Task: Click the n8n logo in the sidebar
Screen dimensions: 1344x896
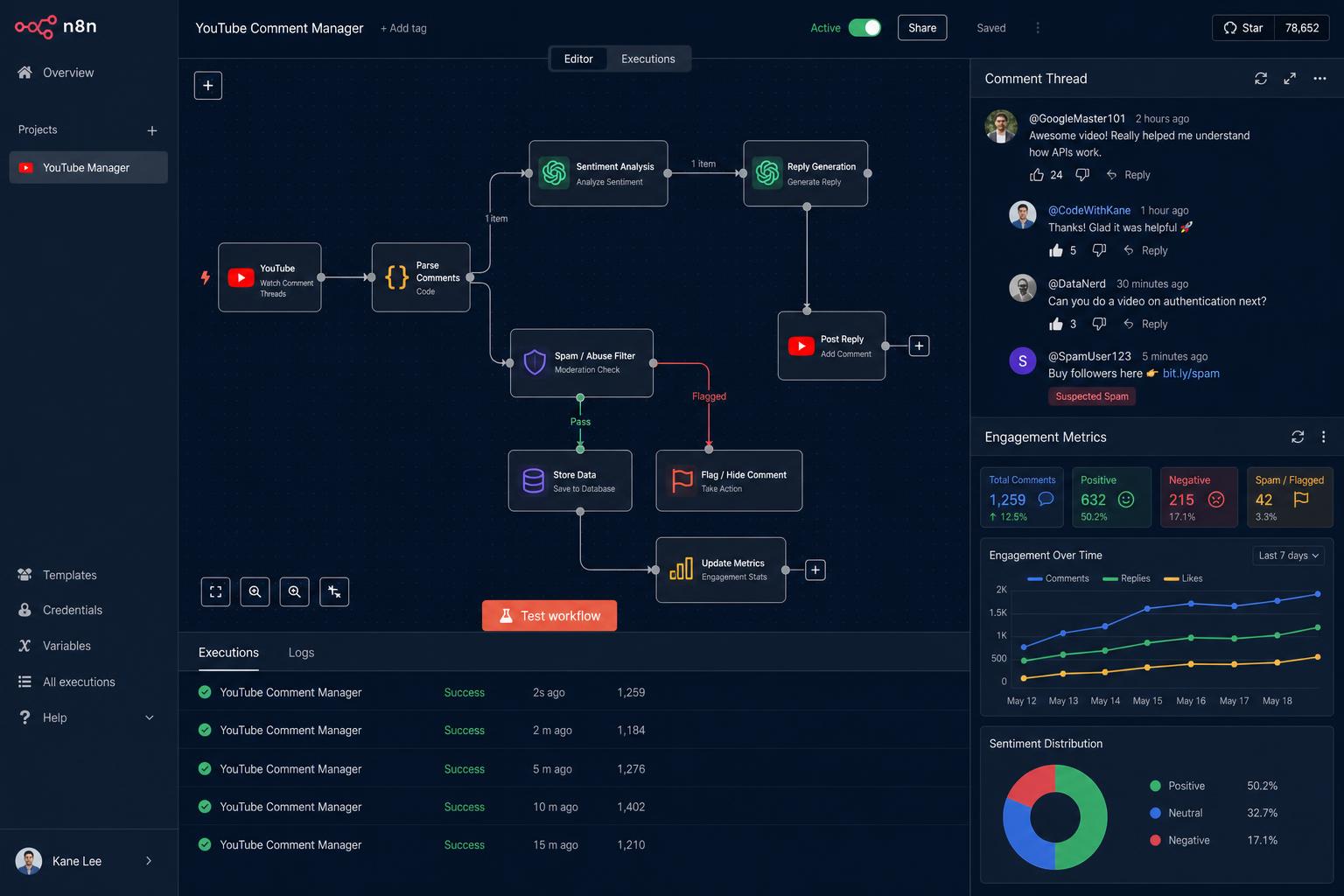Action: click(x=56, y=27)
